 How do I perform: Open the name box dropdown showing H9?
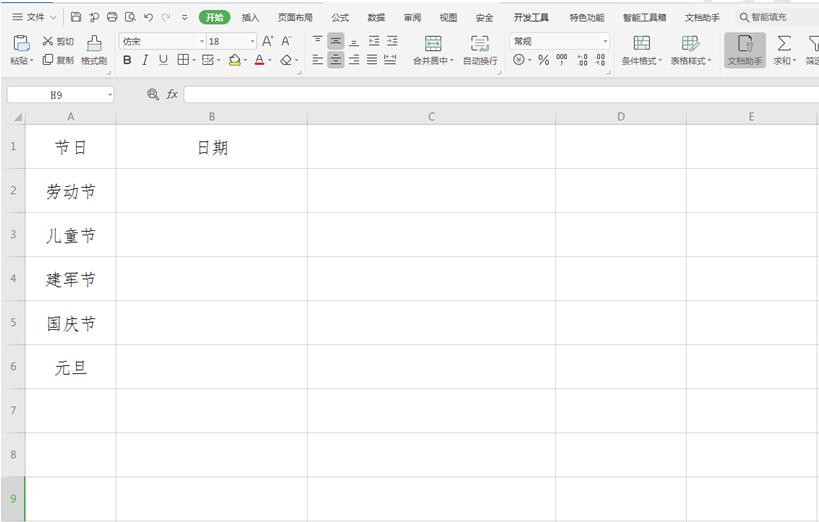coord(110,95)
